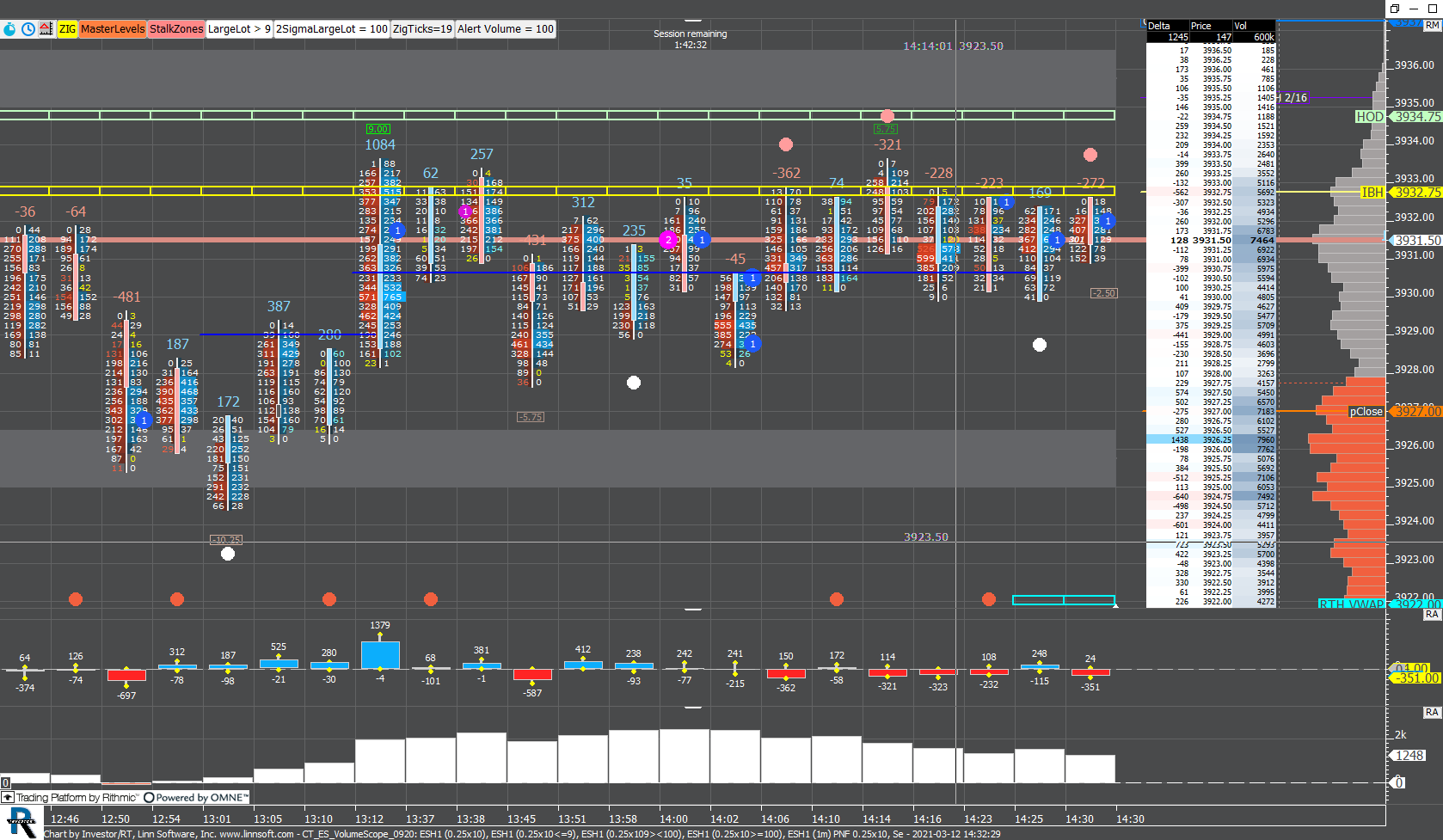
Task: Click the pink circle above the -362 label
Action: 786,144
